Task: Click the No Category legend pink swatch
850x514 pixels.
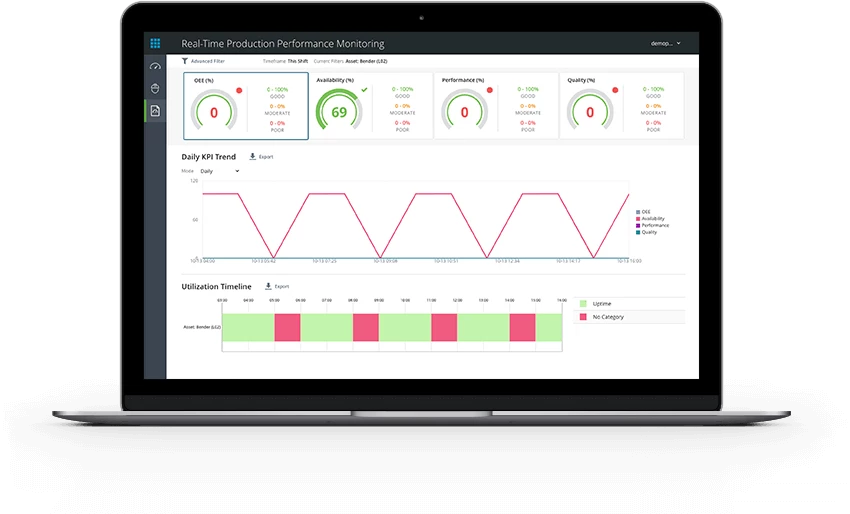Action: pyautogui.click(x=583, y=317)
